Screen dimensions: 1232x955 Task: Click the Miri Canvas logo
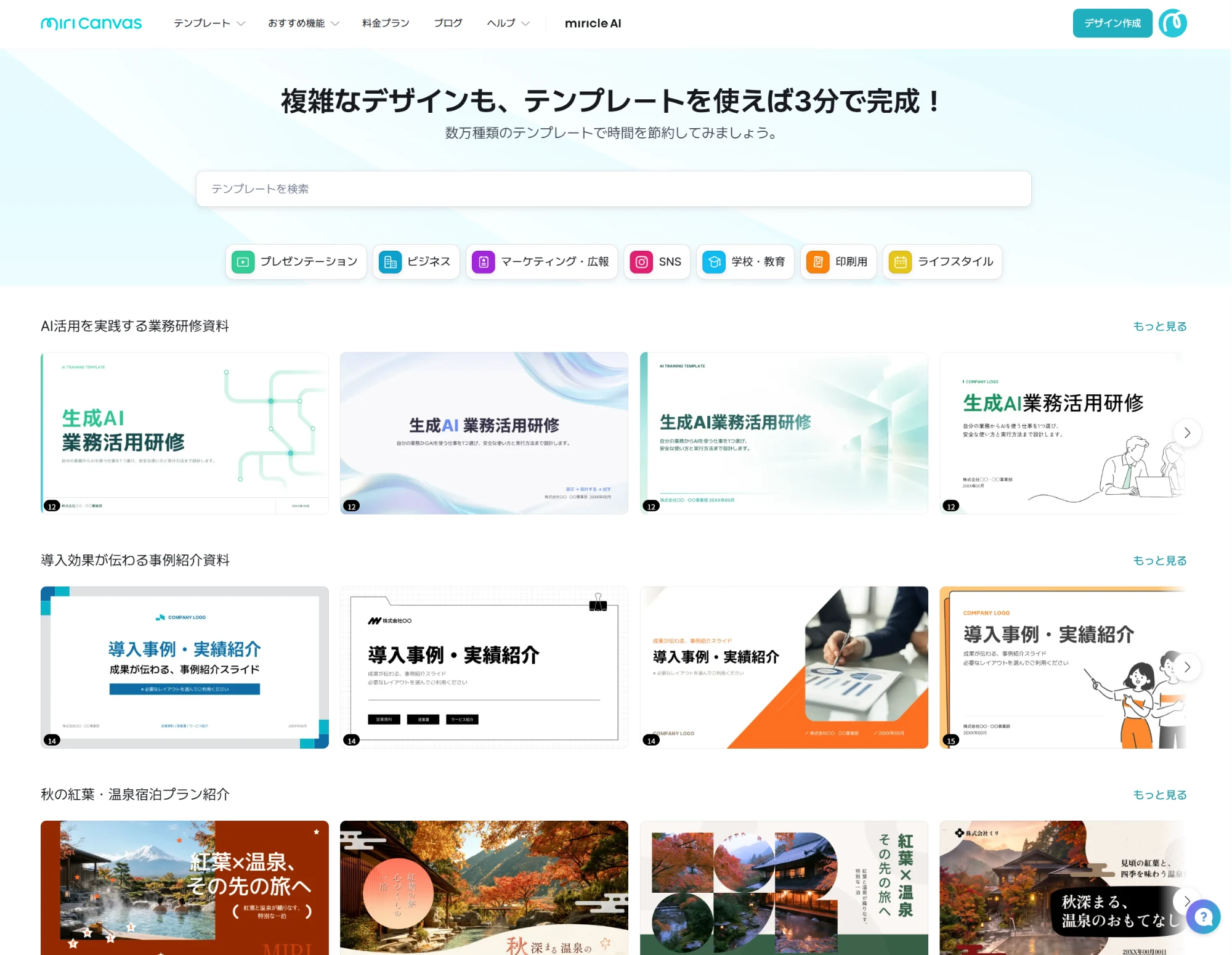coord(91,23)
